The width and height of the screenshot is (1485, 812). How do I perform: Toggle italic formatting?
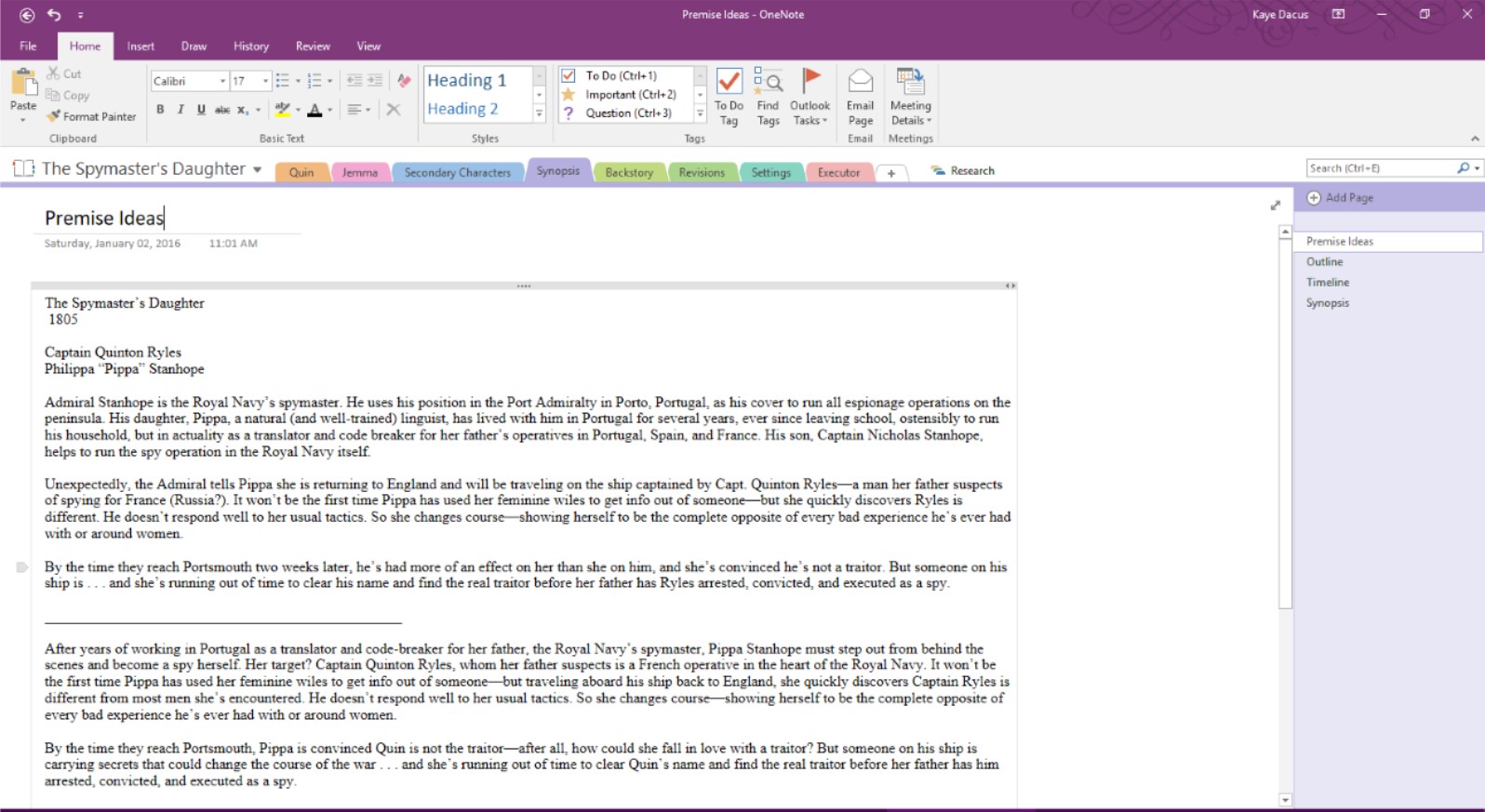point(181,110)
